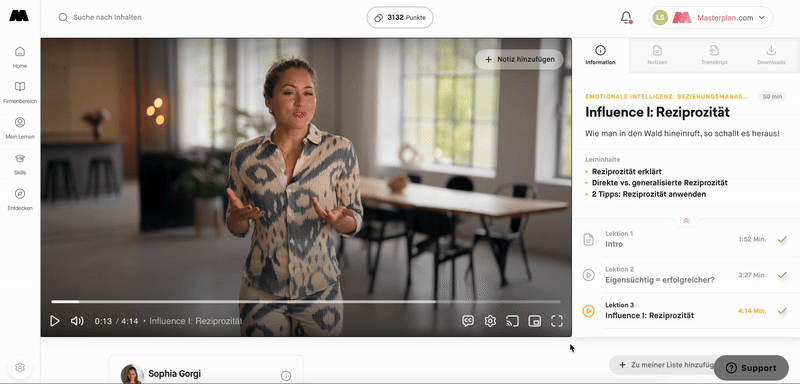Image resolution: width=800 pixels, height=384 pixels.
Task: Open Lektion 2 'Eigensüchtig = erfolgreicher?'
Action: point(686,275)
